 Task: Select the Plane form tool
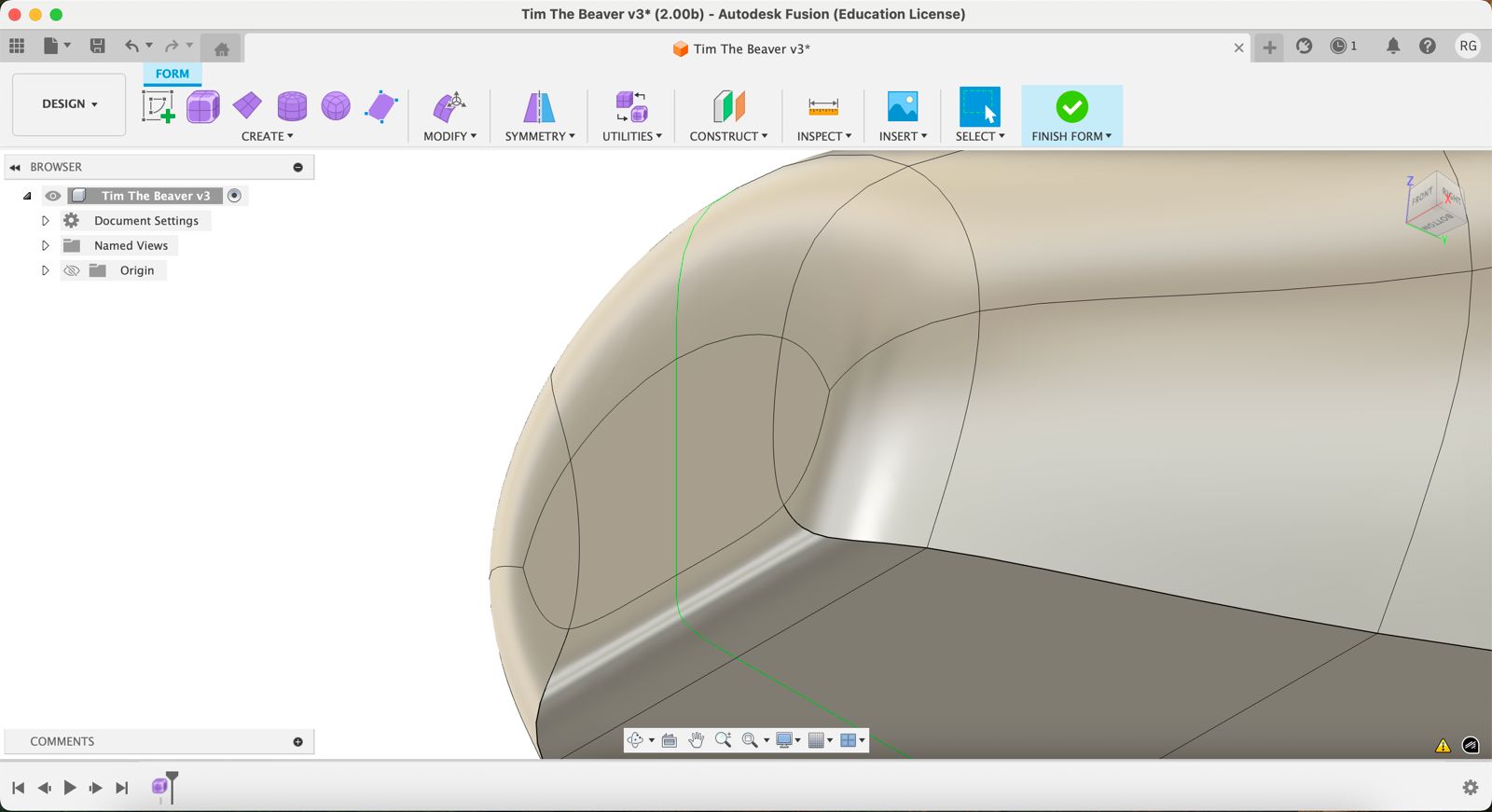click(247, 105)
